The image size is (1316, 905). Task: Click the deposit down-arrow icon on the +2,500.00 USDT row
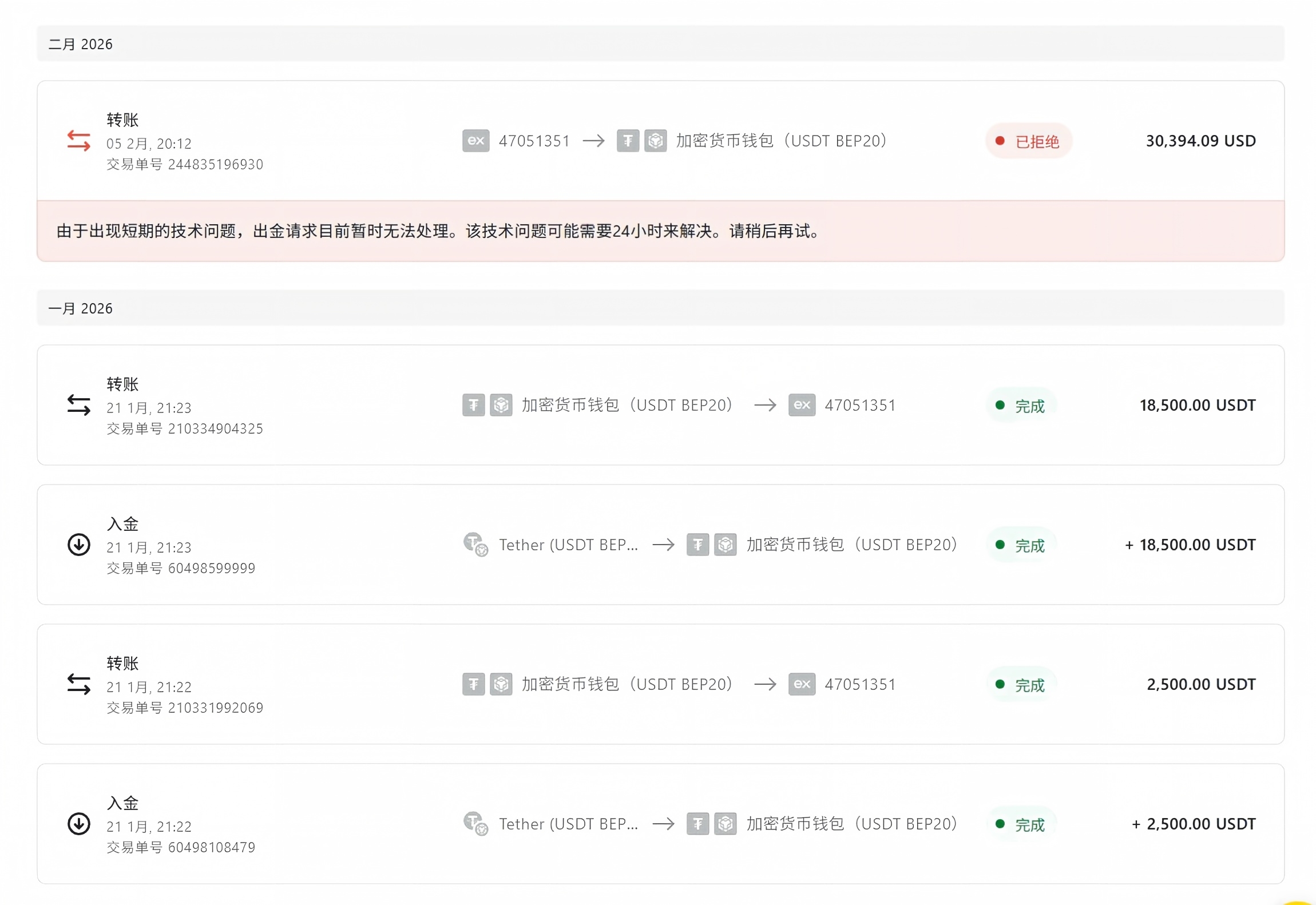coord(78,824)
